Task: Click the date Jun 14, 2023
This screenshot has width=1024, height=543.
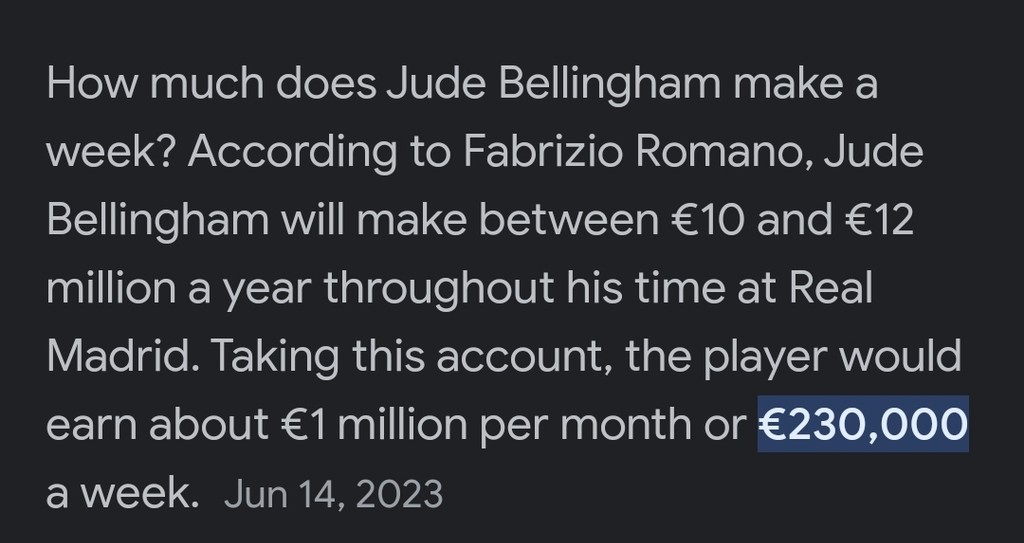Action: [x=333, y=493]
